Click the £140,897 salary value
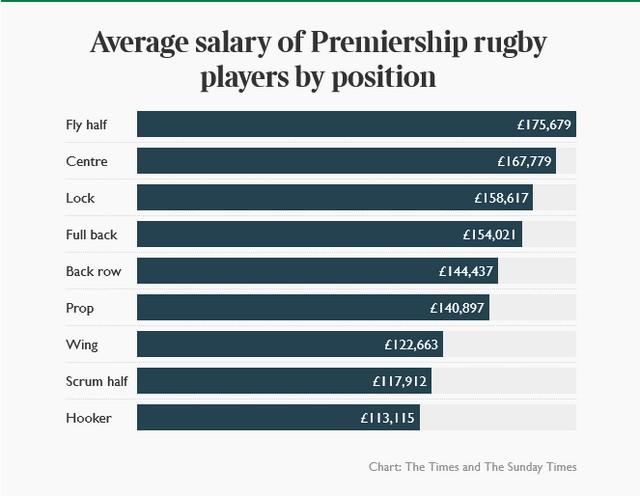The width and height of the screenshot is (640, 496). (457, 308)
